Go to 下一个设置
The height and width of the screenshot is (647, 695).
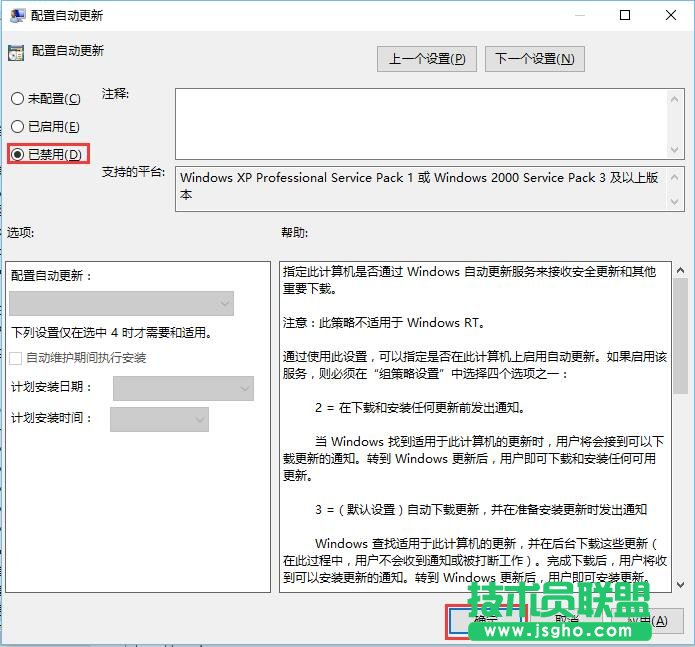(x=534, y=59)
